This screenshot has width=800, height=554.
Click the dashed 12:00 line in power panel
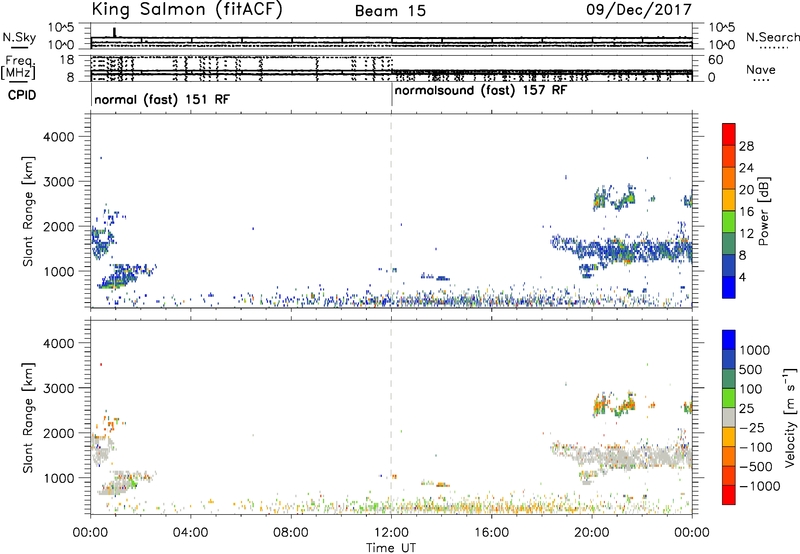(x=391, y=211)
